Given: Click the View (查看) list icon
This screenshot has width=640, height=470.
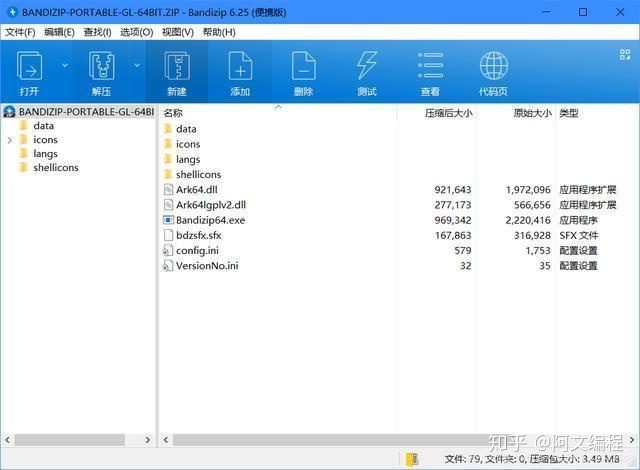Looking at the screenshot, I should point(430,65).
